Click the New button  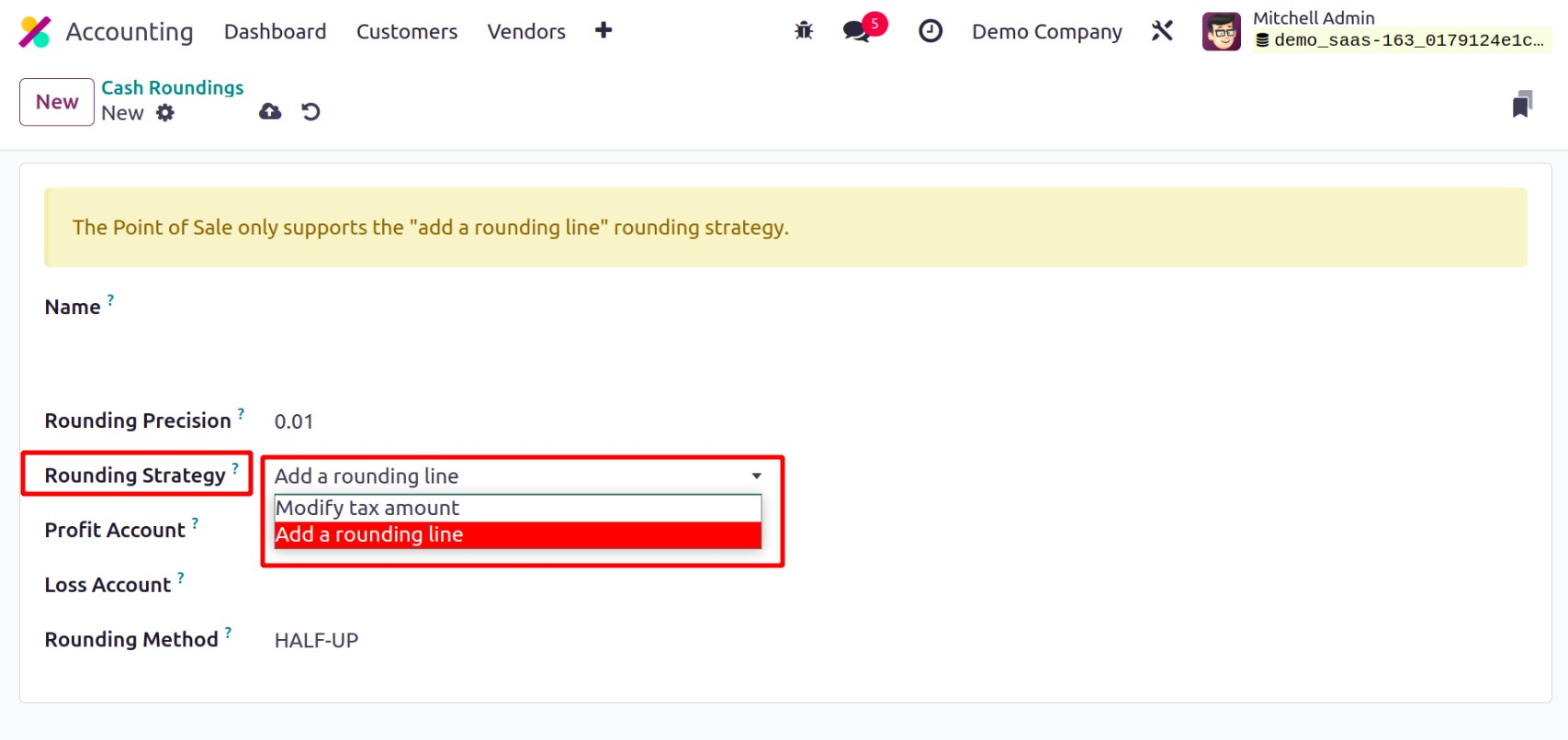[x=57, y=102]
